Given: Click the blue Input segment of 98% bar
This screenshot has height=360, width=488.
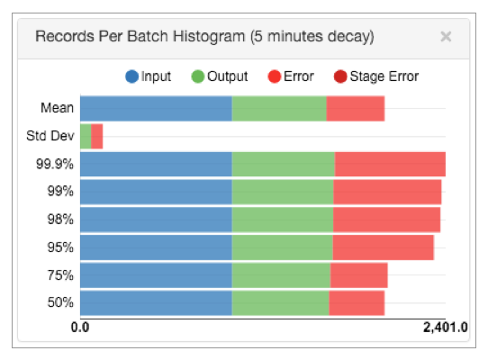Looking at the screenshot, I should tap(156, 220).
